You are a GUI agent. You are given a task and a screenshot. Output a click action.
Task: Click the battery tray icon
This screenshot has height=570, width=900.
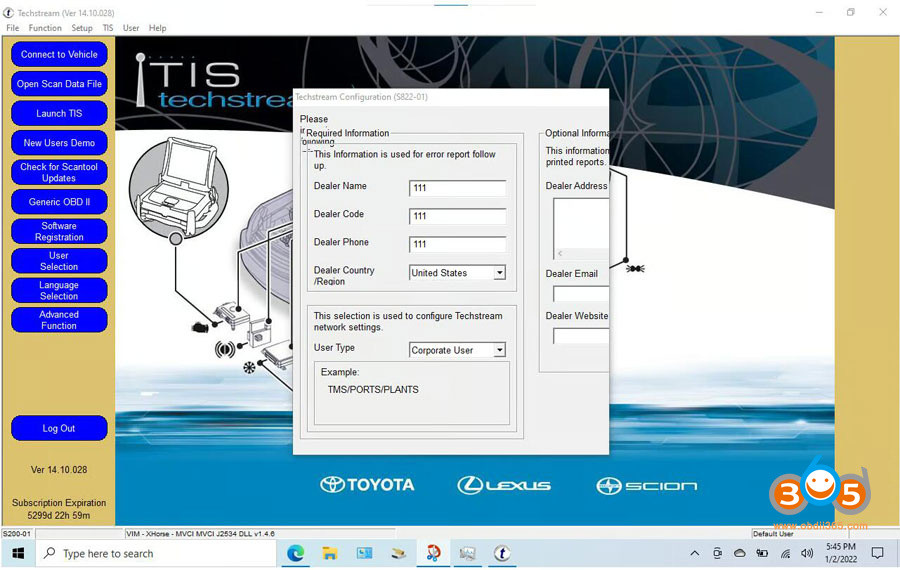(762, 553)
